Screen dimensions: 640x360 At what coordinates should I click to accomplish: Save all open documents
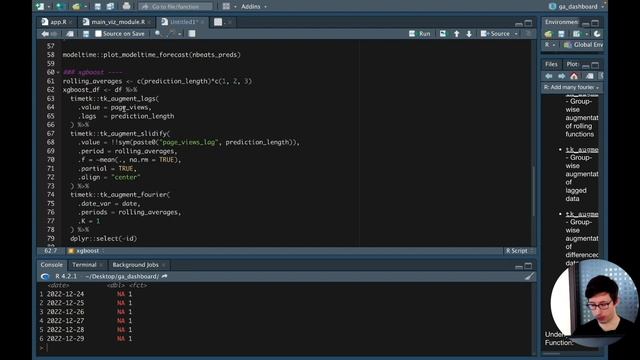[110, 6]
